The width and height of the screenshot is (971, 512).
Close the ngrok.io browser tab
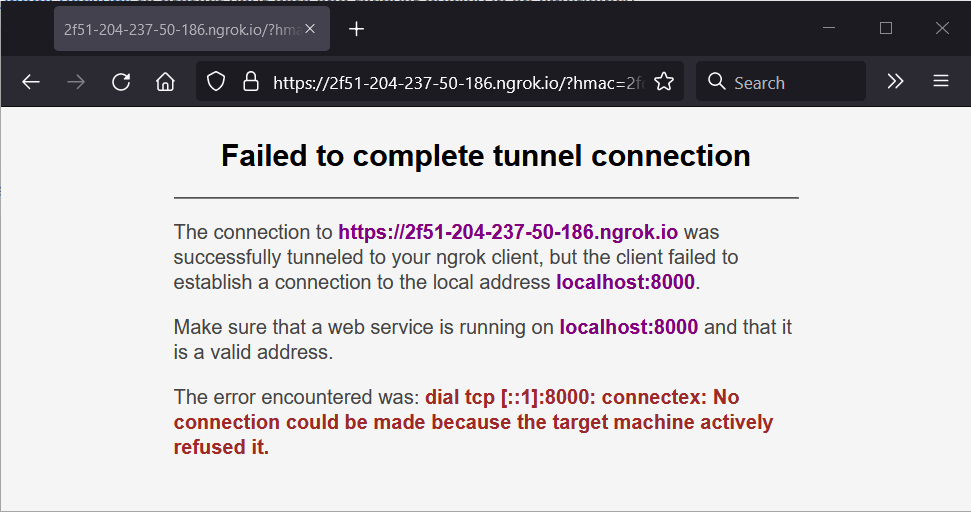[316, 29]
